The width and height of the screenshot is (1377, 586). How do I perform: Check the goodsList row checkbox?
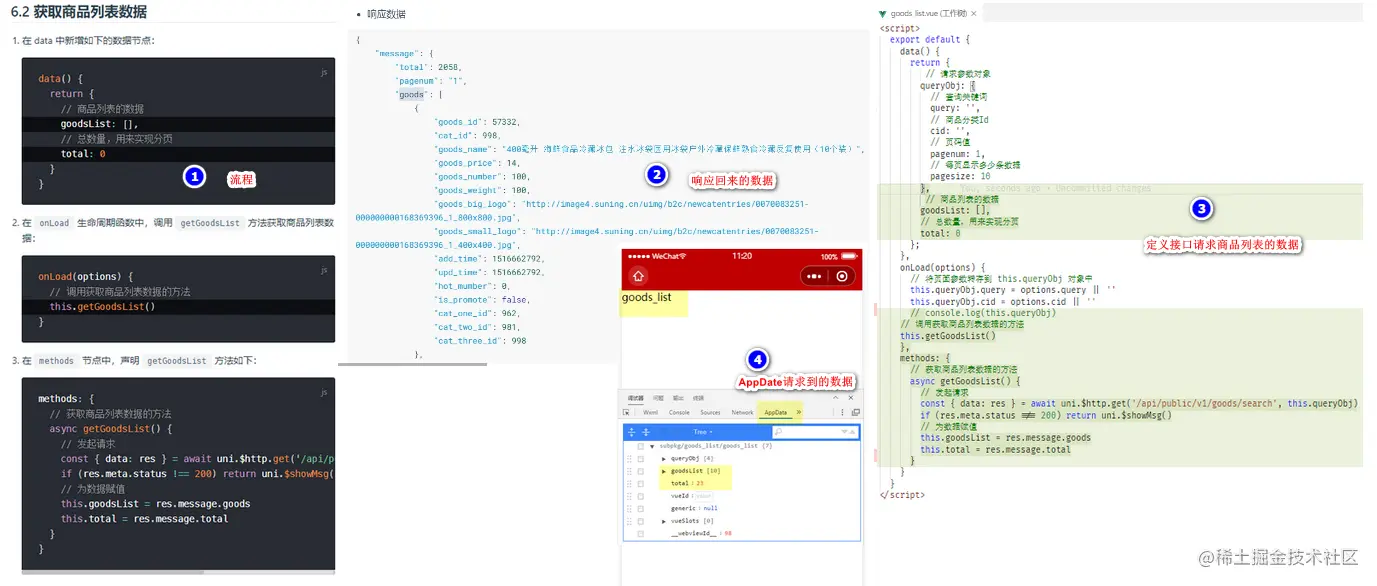(641, 471)
